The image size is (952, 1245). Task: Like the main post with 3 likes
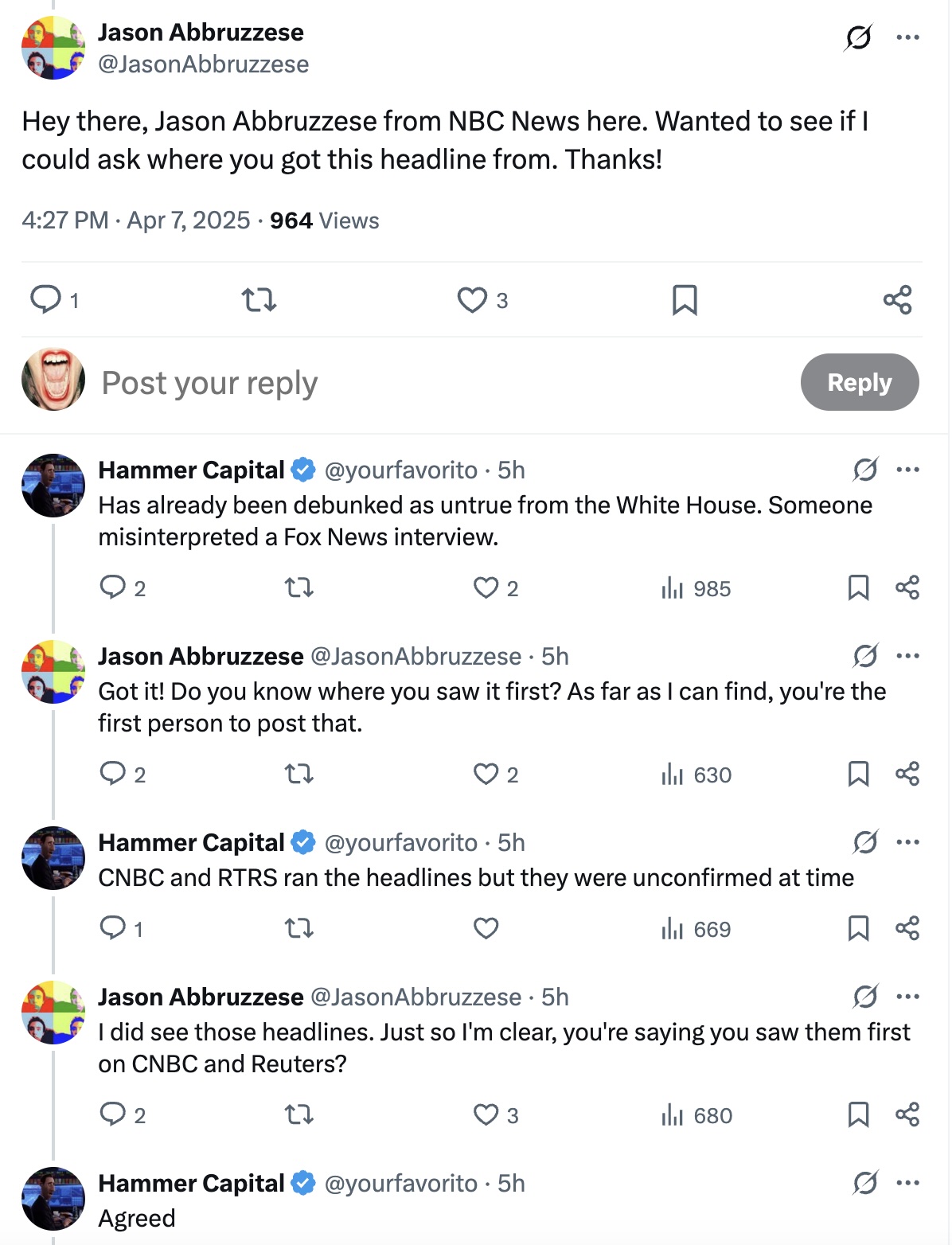pyautogui.click(x=472, y=300)
